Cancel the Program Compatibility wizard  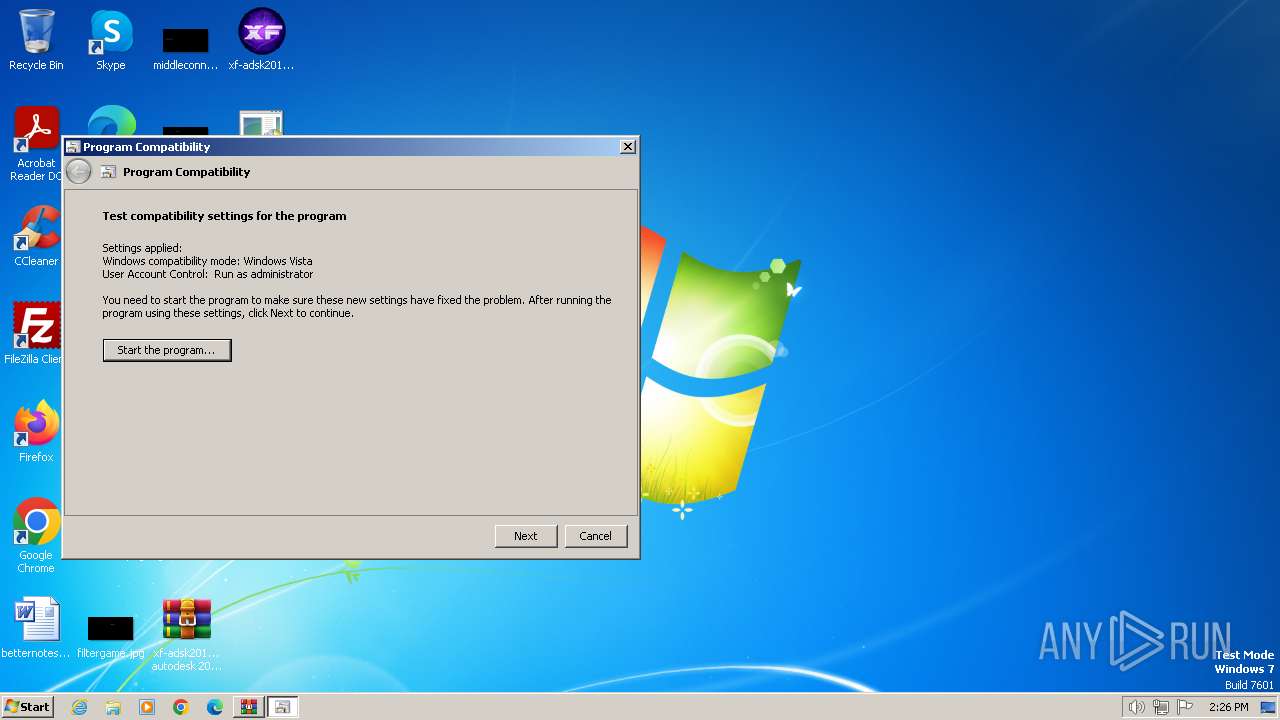[x=595, y=536]
